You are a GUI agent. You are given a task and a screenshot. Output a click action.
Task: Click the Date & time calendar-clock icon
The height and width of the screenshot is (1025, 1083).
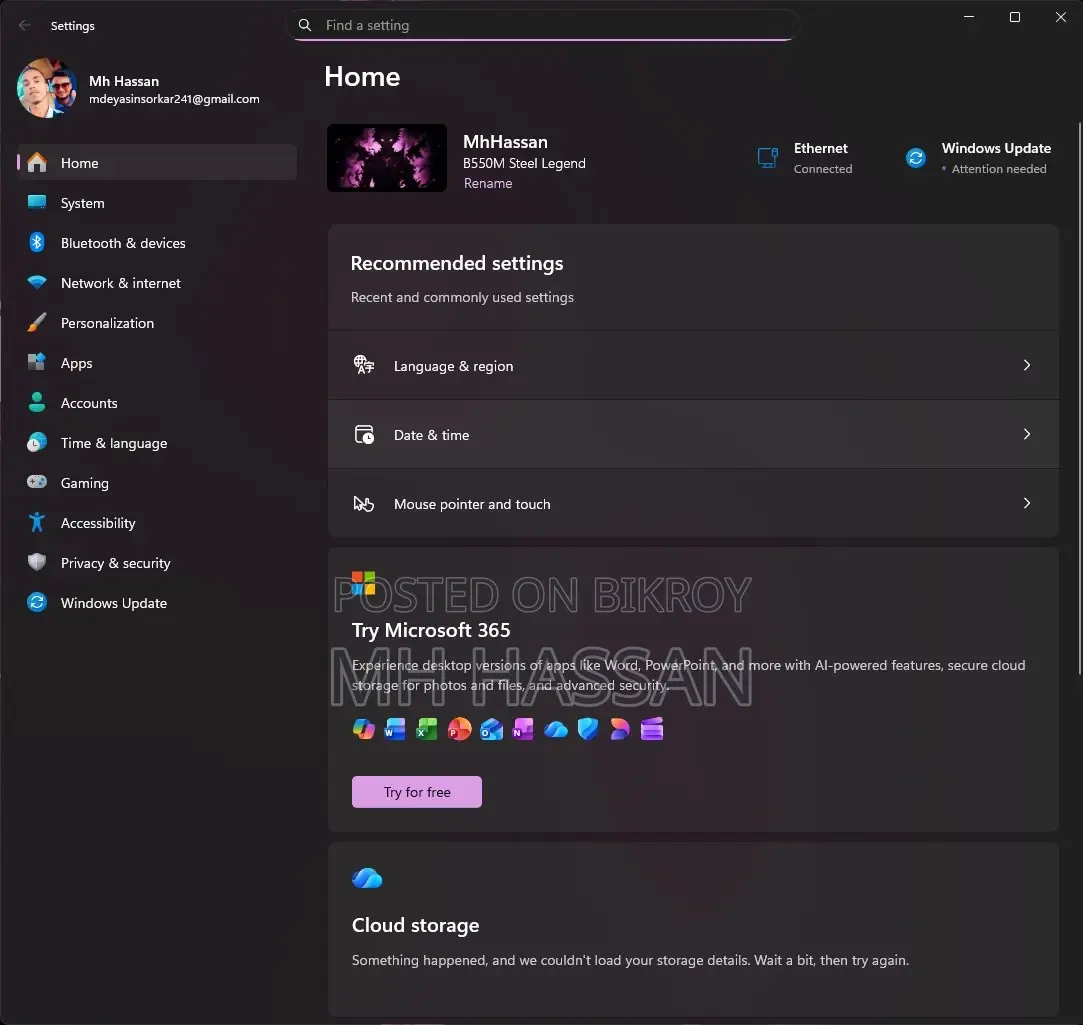364,434
